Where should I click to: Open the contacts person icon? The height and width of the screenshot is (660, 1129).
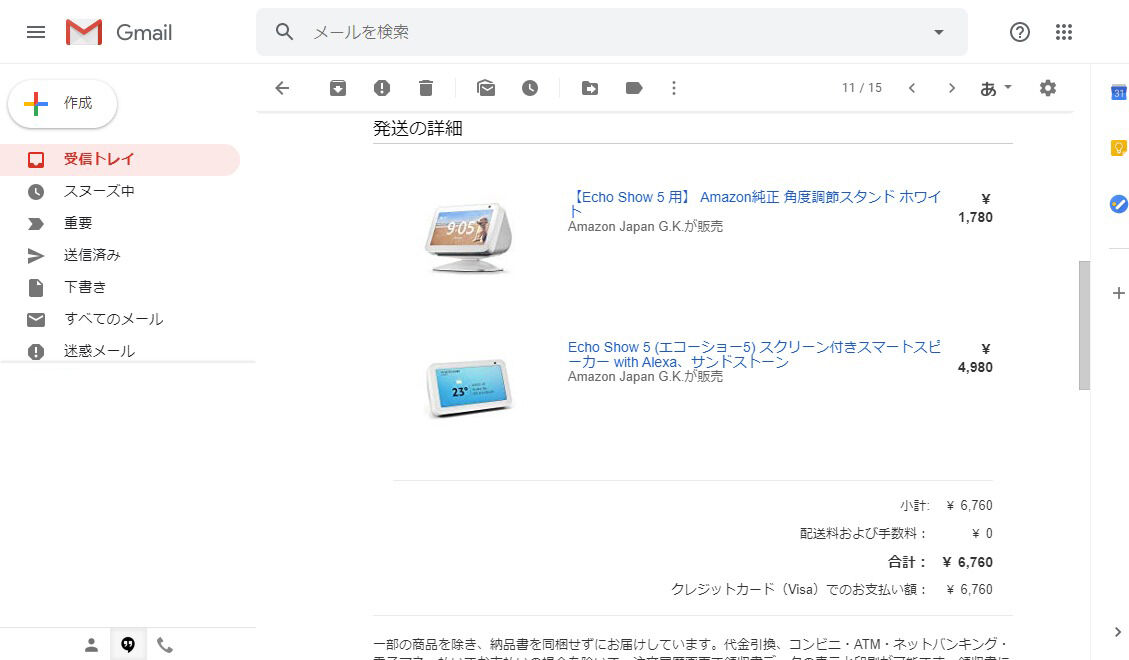coord(91,645)
